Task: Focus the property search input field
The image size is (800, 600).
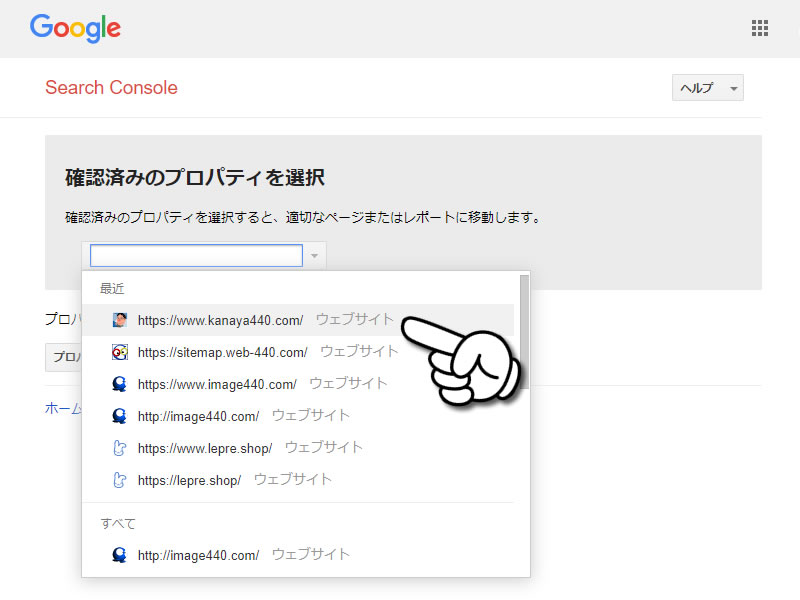Action: click(x=196, y=256)
